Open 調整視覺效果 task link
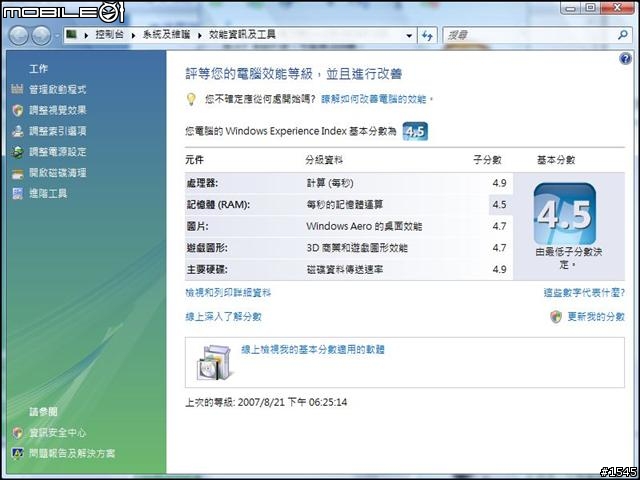640x480 pixels. point(58,110)
